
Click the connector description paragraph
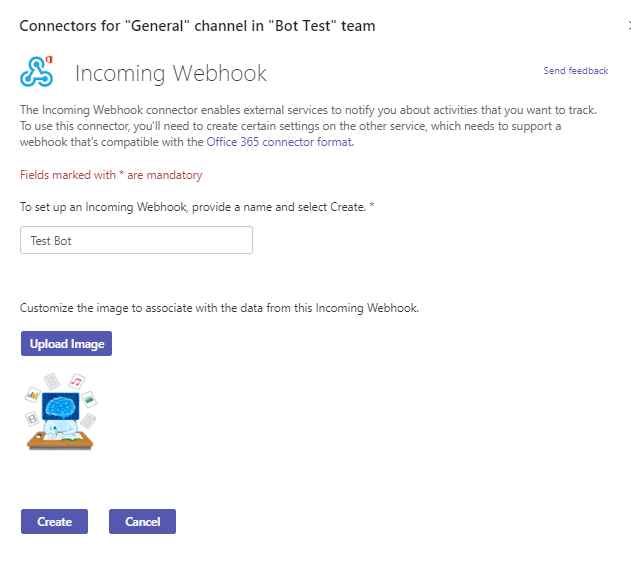coord(308,126)
